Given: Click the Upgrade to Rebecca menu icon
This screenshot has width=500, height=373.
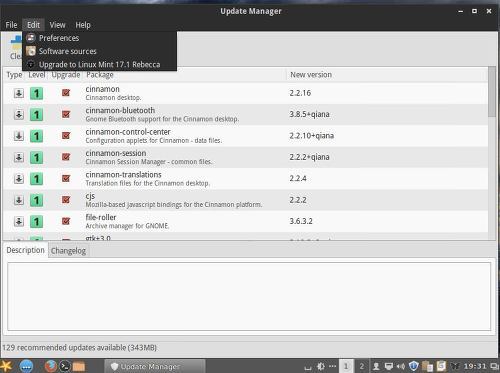Looking at the screenshot, I should pyautogui.click(x=31, y=64).
